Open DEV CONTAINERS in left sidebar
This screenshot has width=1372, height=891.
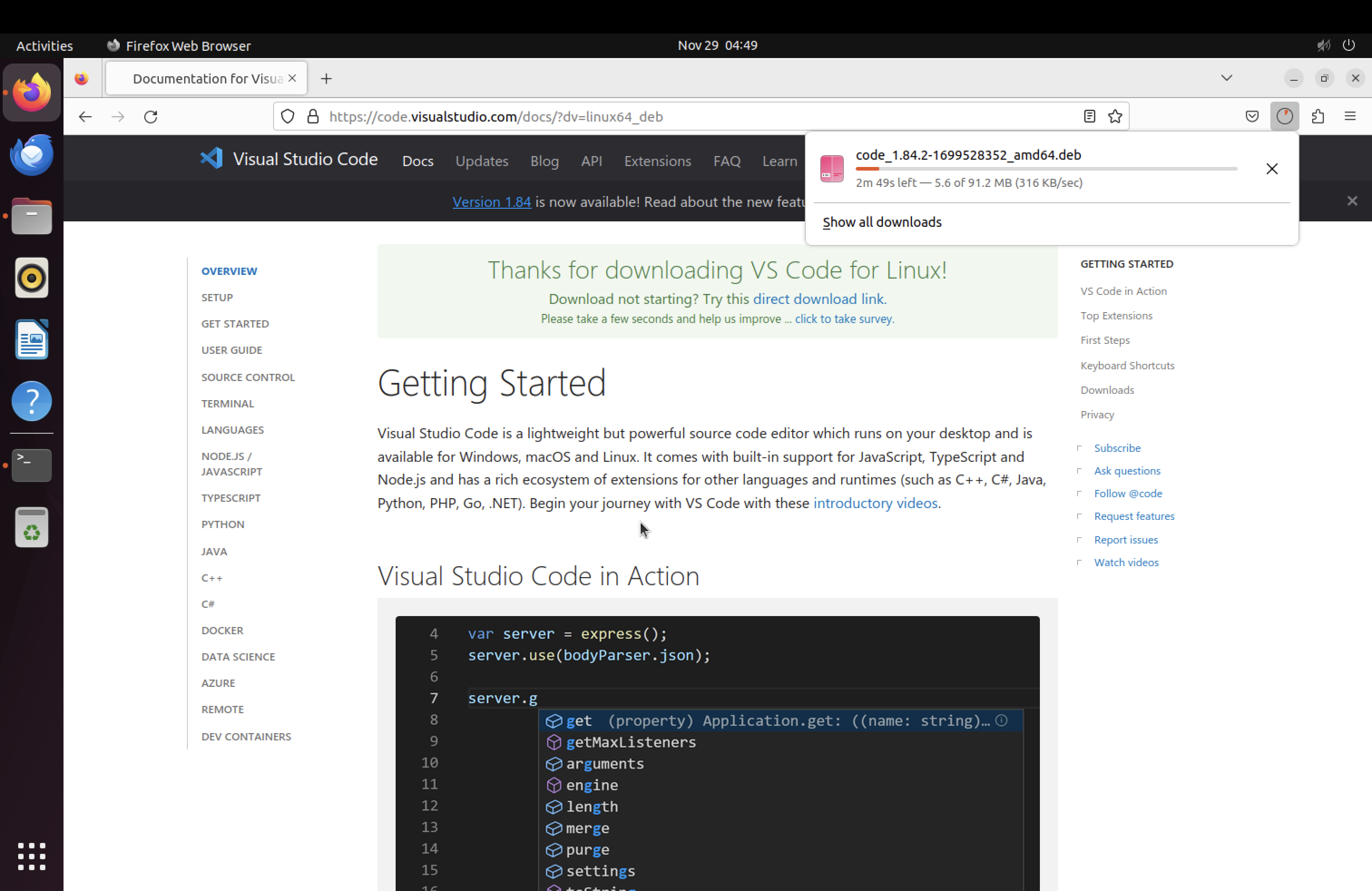pos(246,737)
